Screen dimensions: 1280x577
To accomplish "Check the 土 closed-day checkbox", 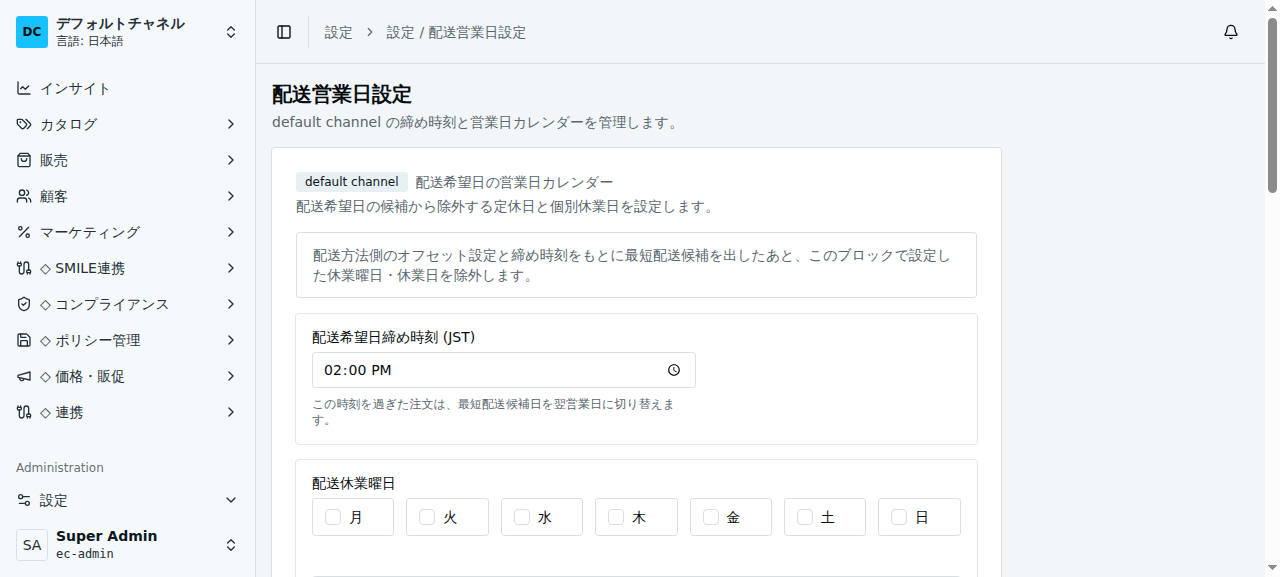I will pos(805,517).
